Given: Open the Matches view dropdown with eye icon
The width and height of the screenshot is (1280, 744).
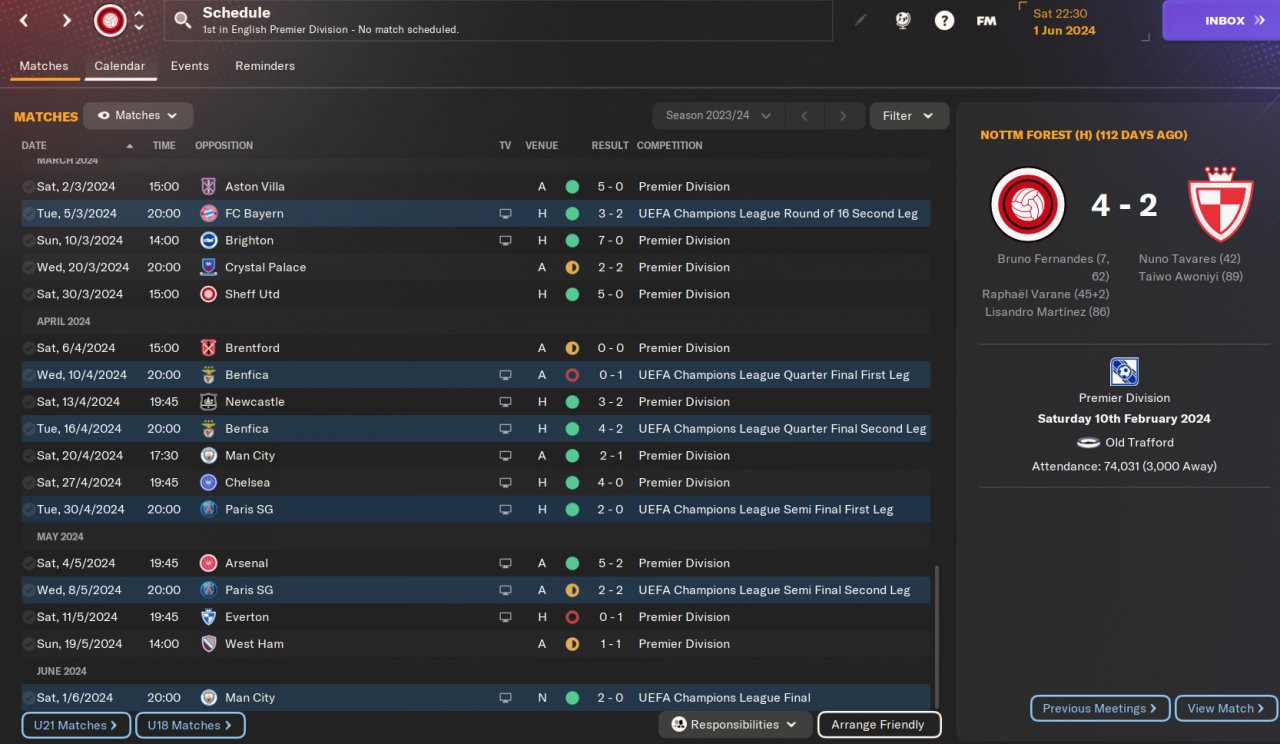Looking at the screenshot, I should click(x=138, y=116).
